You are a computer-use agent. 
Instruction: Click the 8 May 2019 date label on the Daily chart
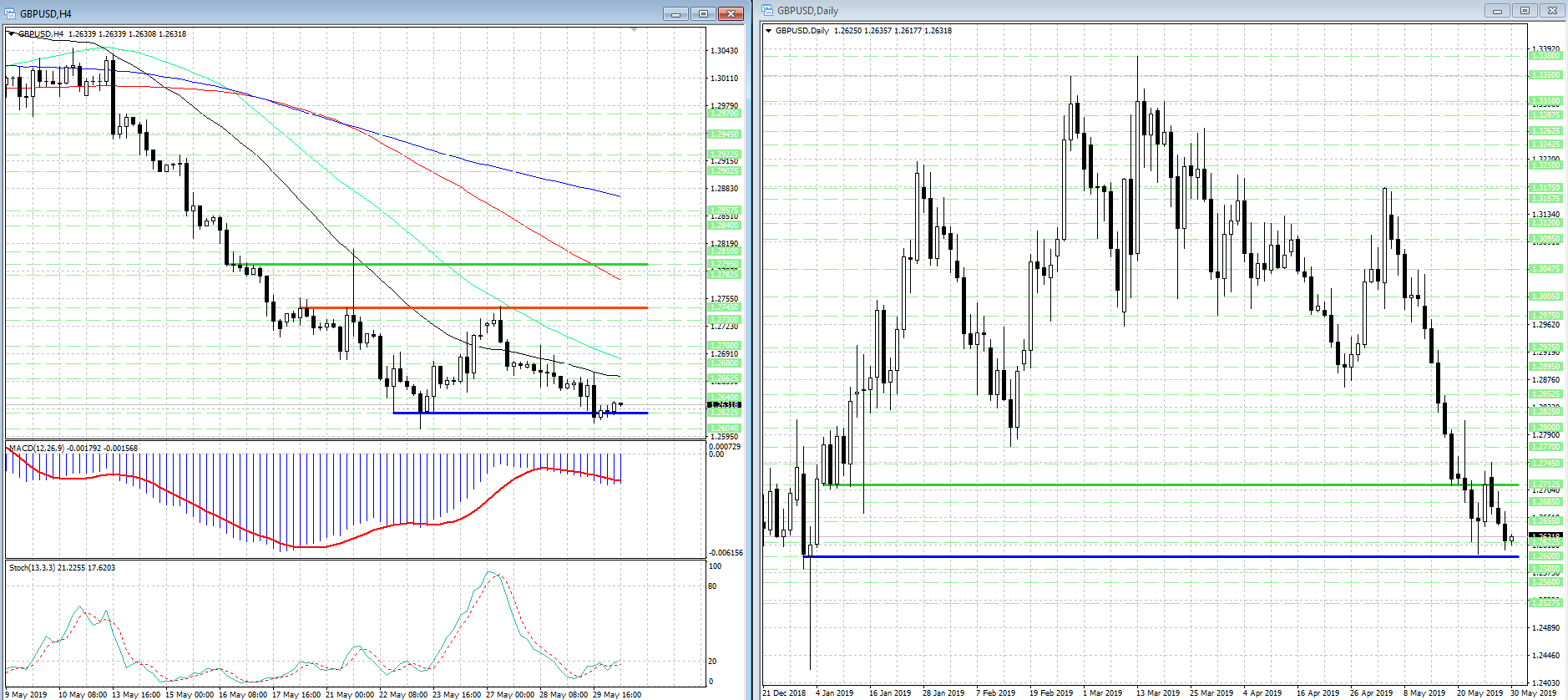point(1425,692)
